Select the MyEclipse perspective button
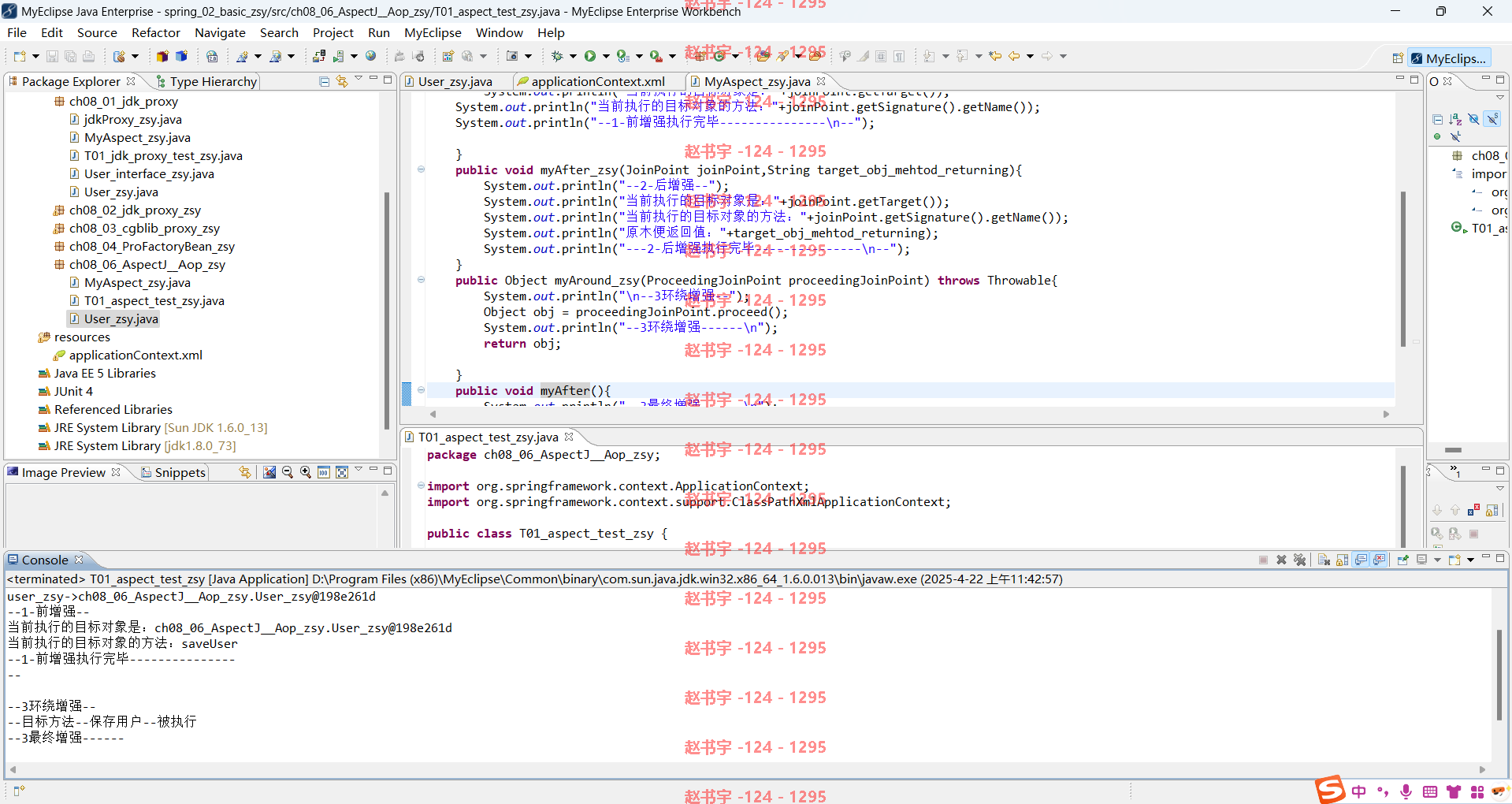 [x=1449, y=58]
